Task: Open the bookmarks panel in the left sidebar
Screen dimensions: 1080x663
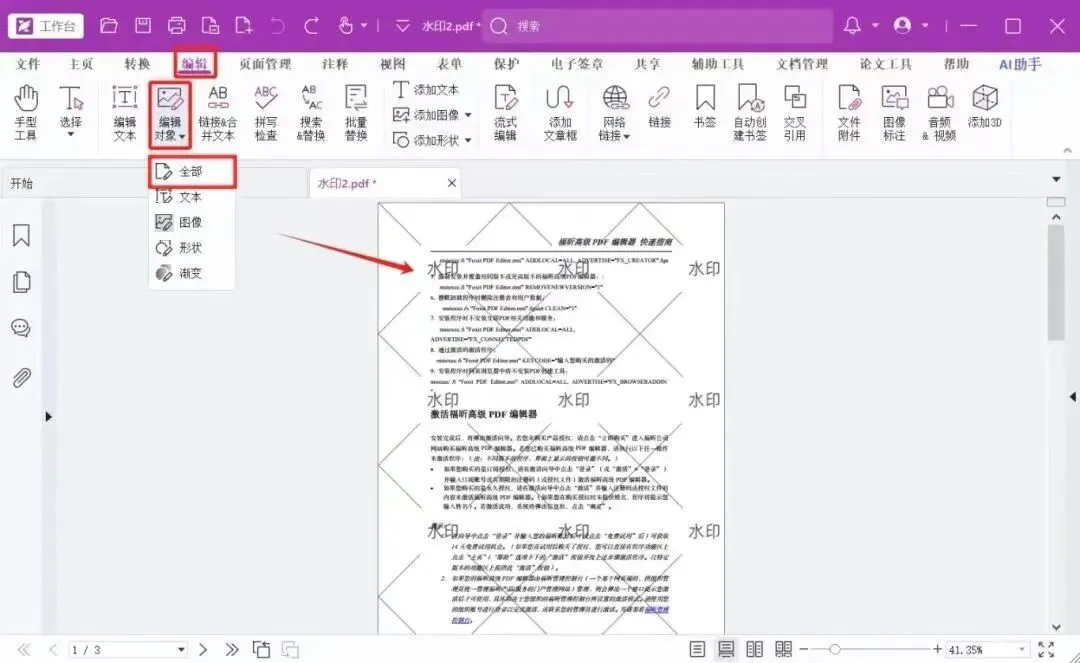Action: pos(21,235)
